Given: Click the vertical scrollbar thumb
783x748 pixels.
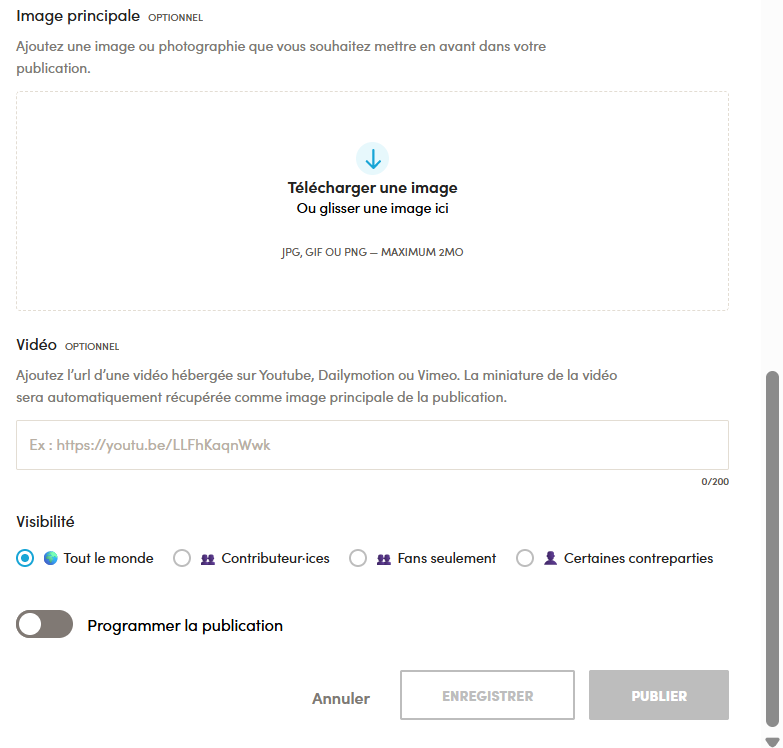Looking at the screenshot, I should pos(773,549).
